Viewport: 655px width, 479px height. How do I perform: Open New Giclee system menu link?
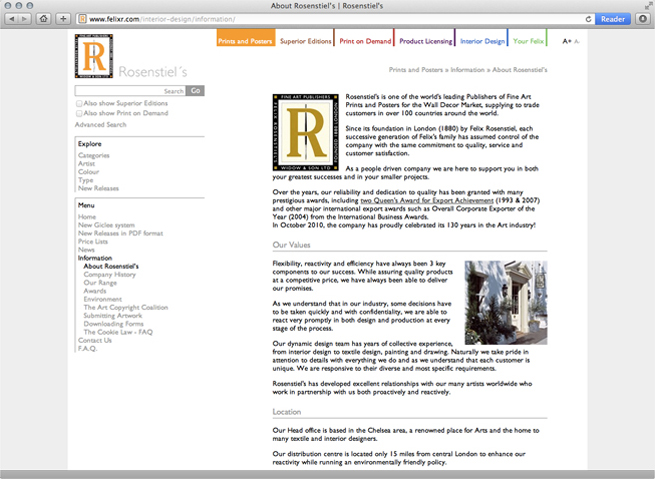click(106, 225)
